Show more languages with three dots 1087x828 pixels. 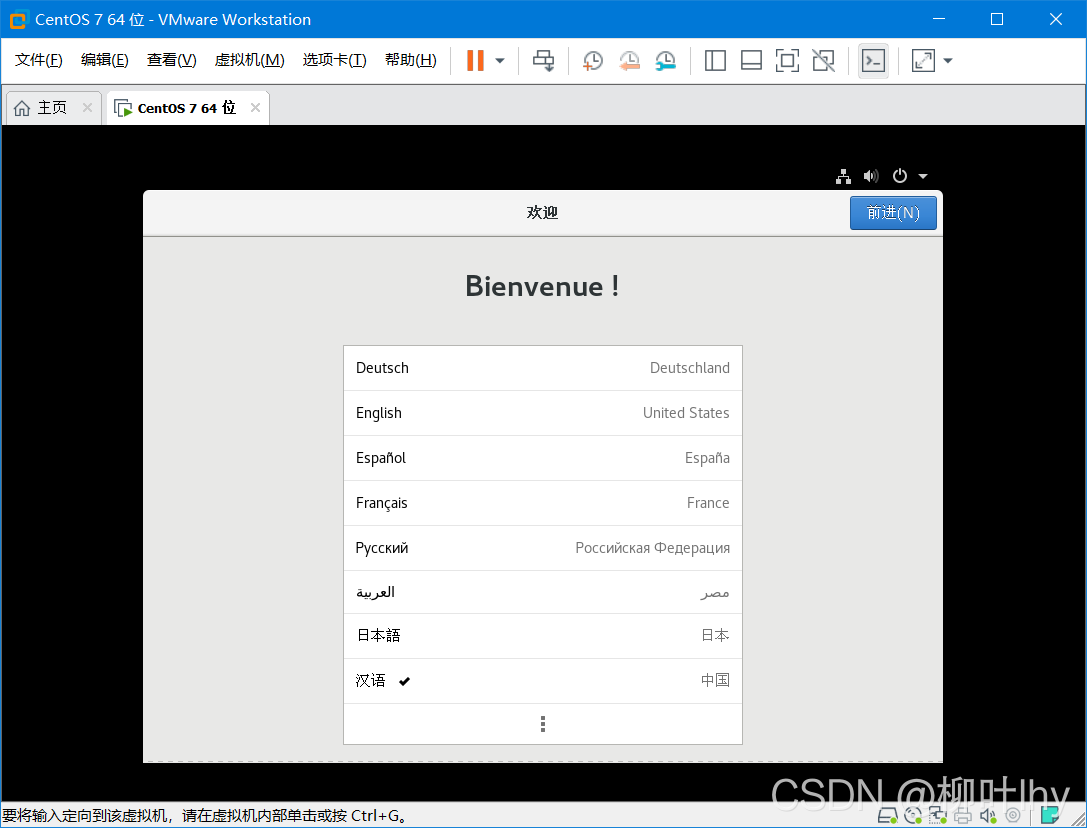(x=543, y=724)
